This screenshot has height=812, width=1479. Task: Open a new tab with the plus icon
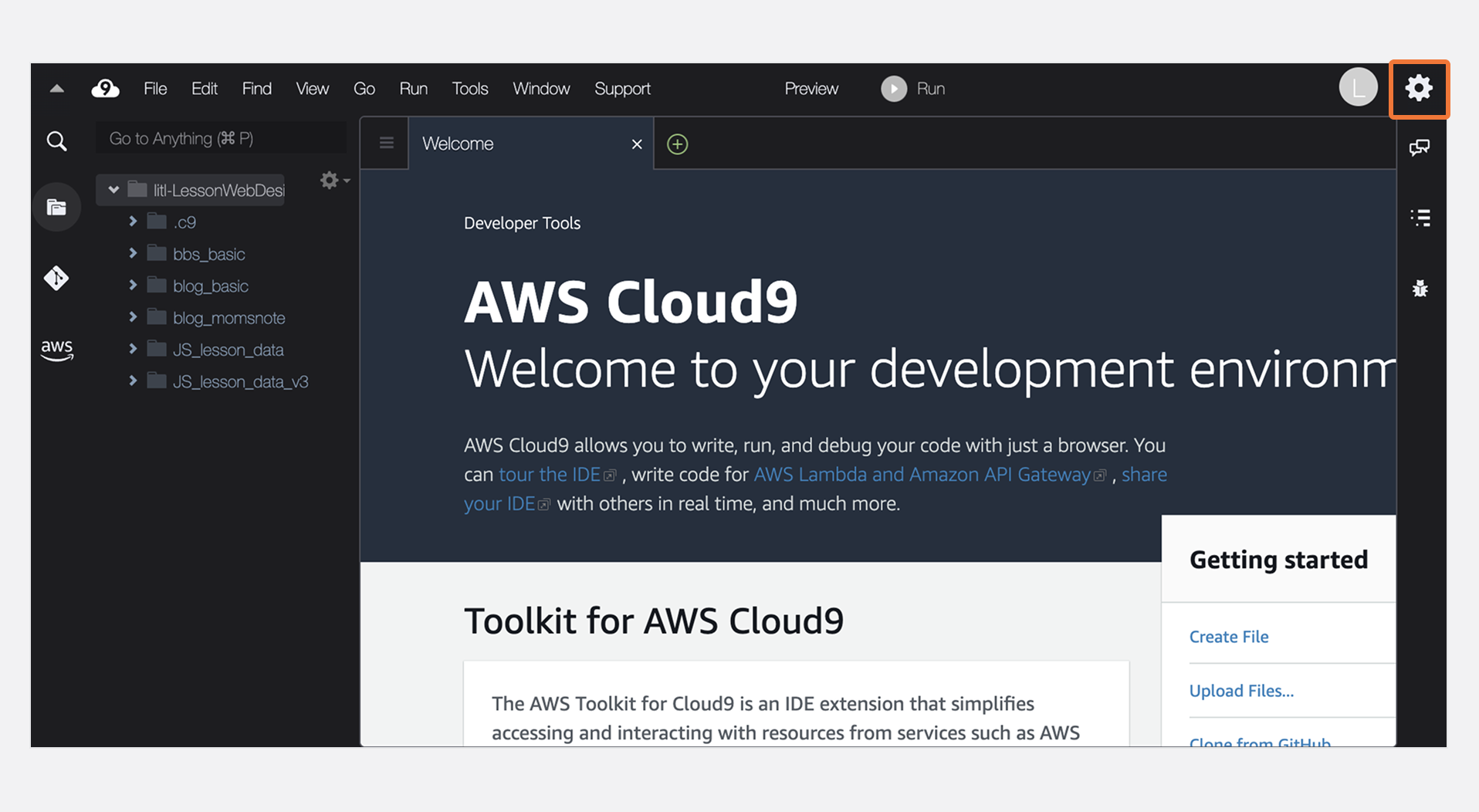click(x=677, y=144)
